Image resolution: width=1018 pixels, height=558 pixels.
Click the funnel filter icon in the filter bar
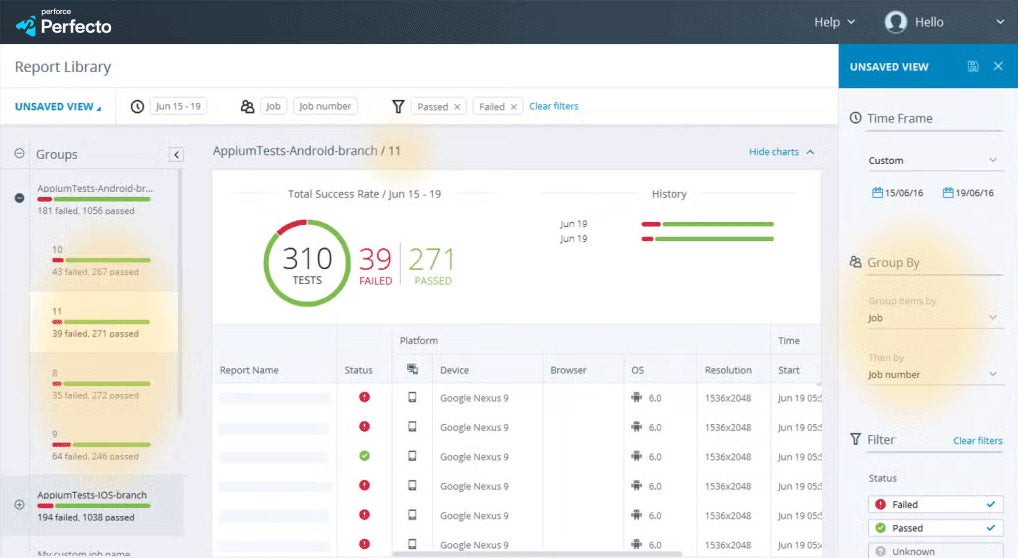point(399,107)
